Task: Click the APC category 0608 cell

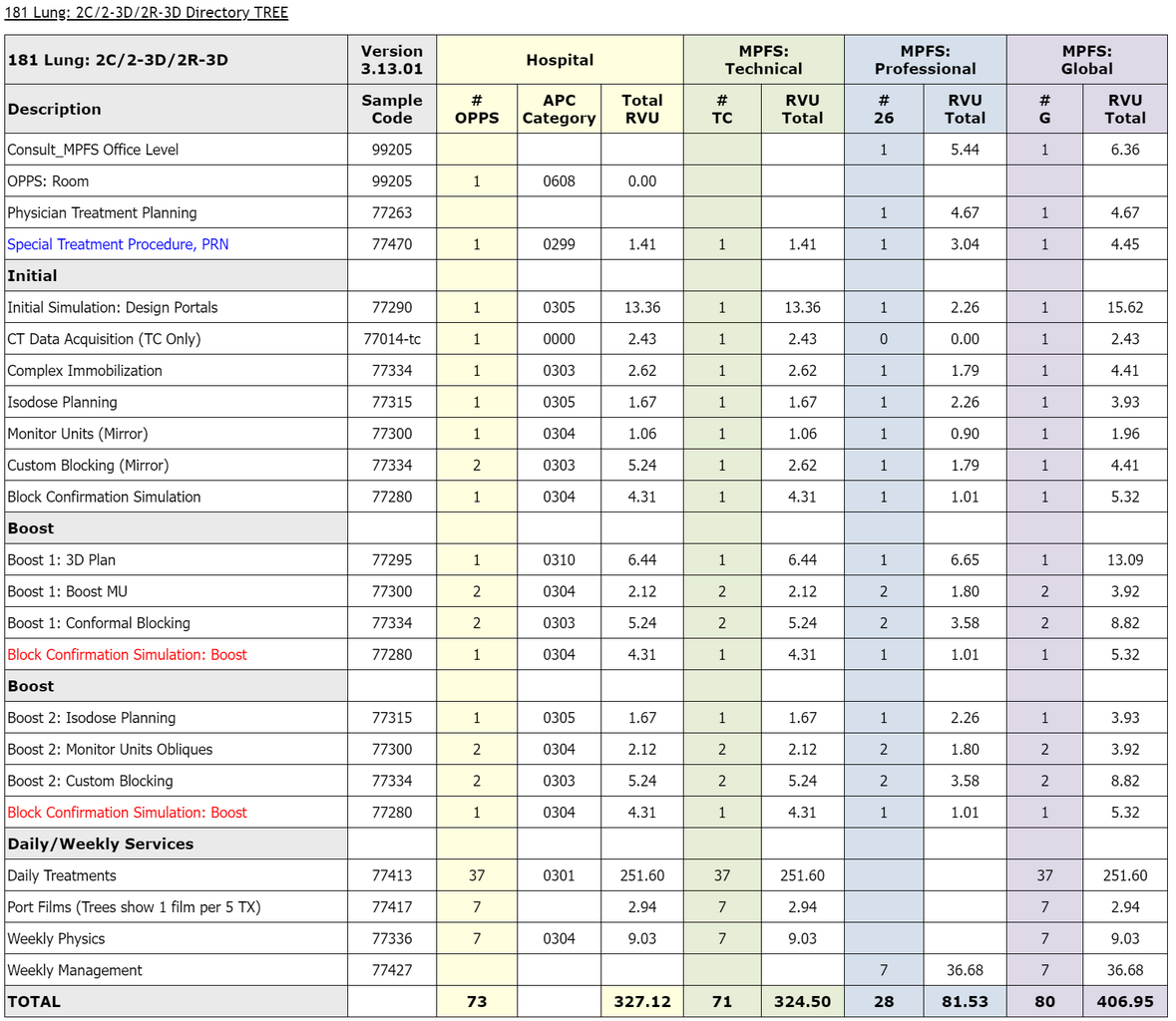Action: pyautogui.click(x=559, y=181)
